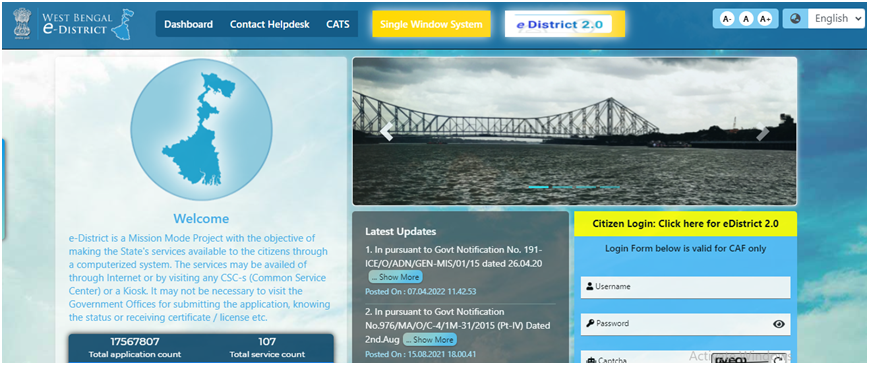Screen dimensions: 869x365
Task: Click the West Bengal map circle
Action: point(201,130)
